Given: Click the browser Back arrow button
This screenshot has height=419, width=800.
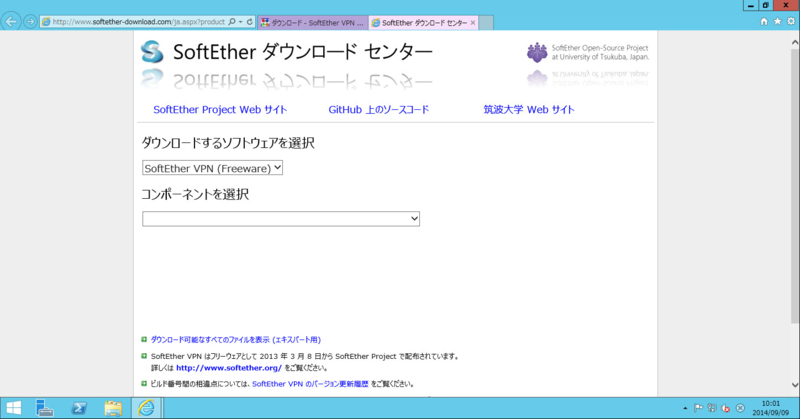Looking at the screenshot, I should [x=11, y=22].
